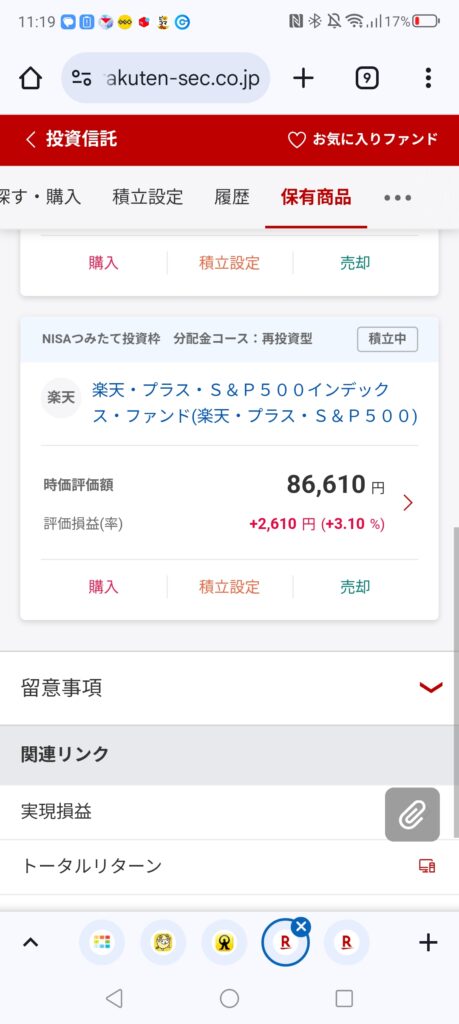
Task: Open site settings icon in address bar
Action: pos(82,78)
